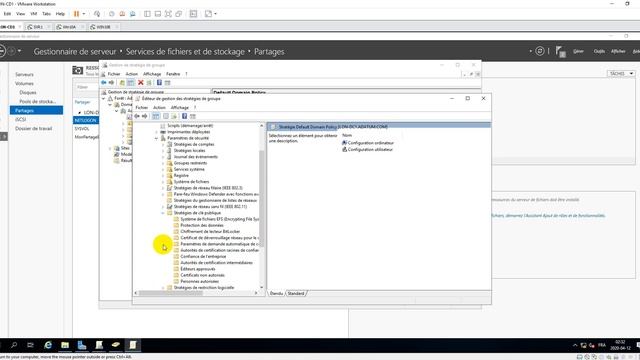Click the snapshot manager icon in VMware toolbar

coord(133,14)
